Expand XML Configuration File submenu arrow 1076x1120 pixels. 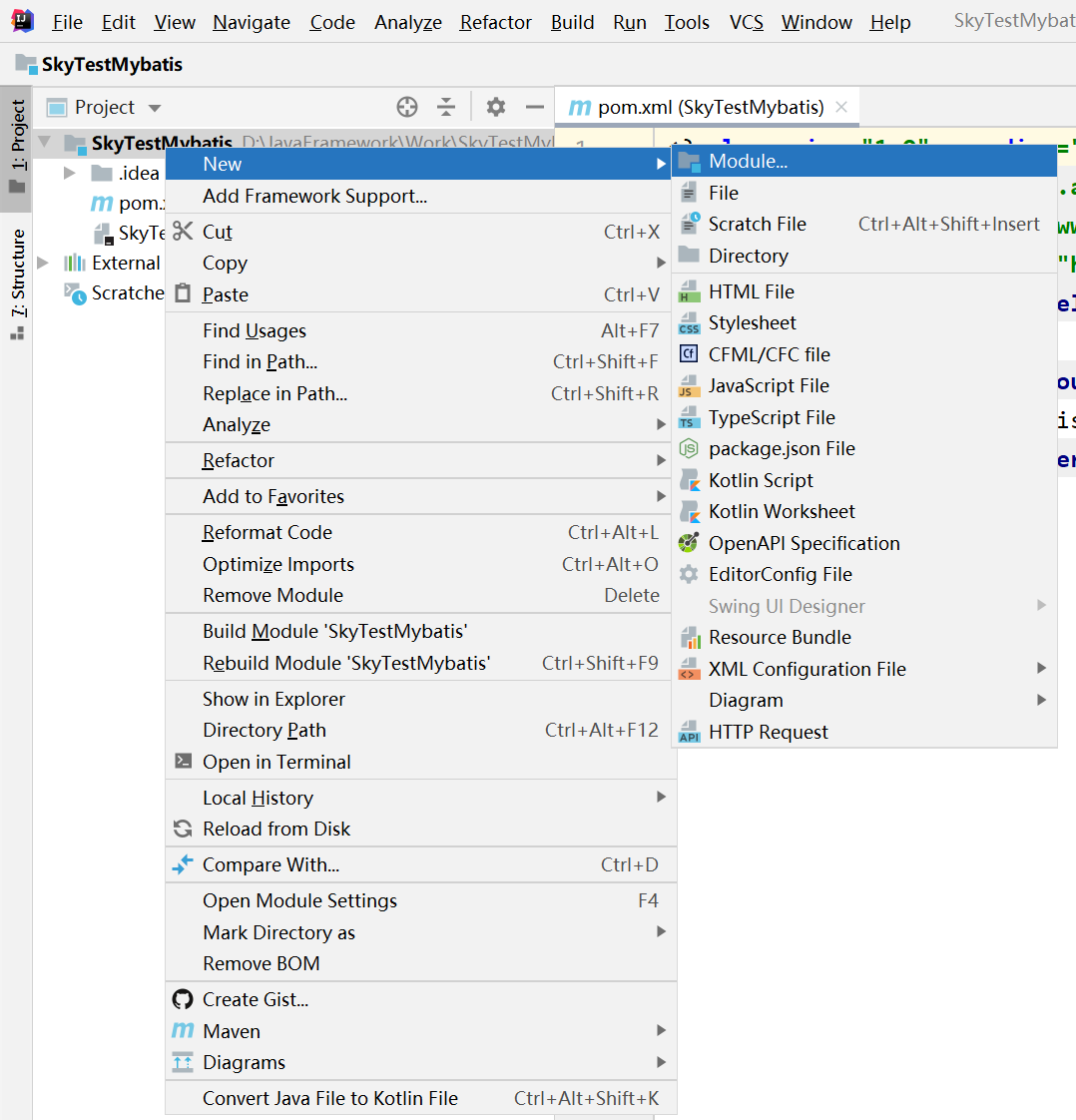click(1042, 668)
